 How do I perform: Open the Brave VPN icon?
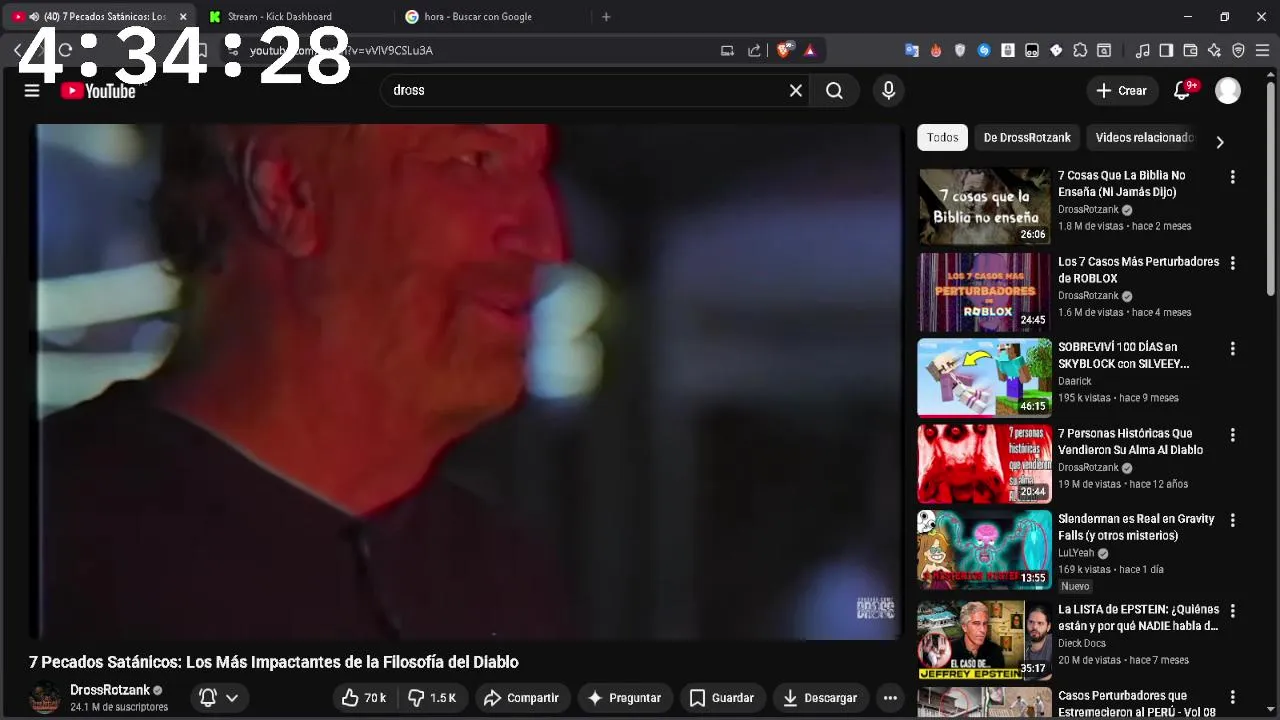(x=1238, y=50)
